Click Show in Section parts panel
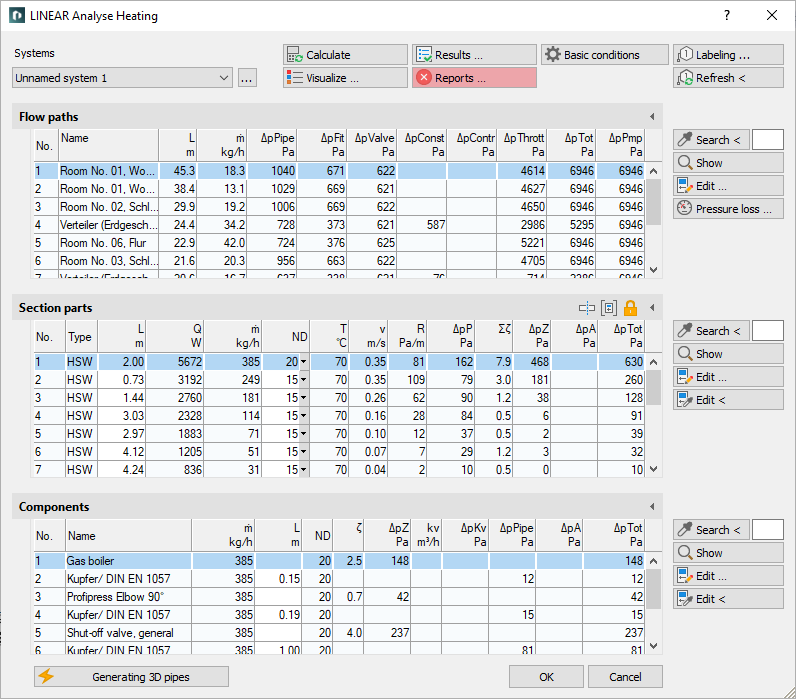This screenshot has width=796, height=699. pyautogui.click(x=728, y=354)
